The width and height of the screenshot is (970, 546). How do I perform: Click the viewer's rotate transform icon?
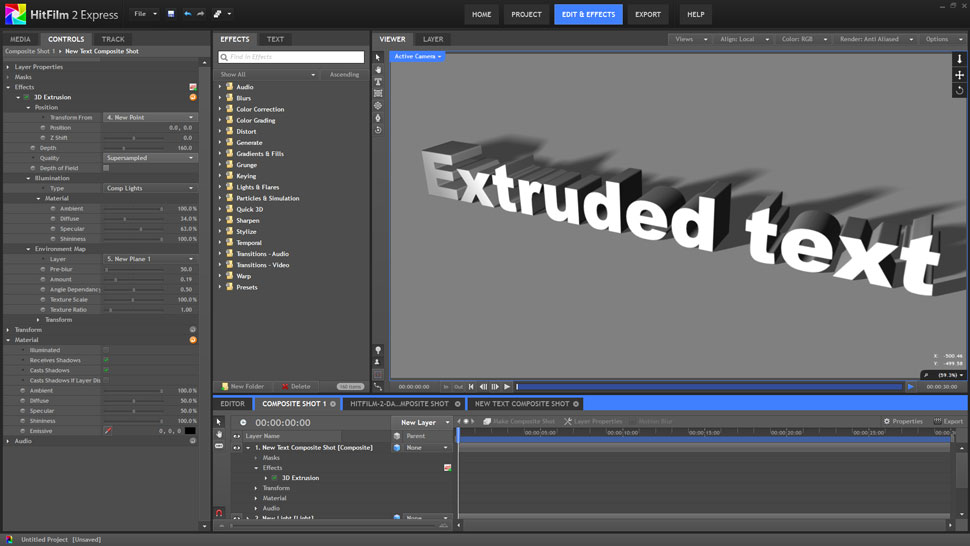[959, 90]
